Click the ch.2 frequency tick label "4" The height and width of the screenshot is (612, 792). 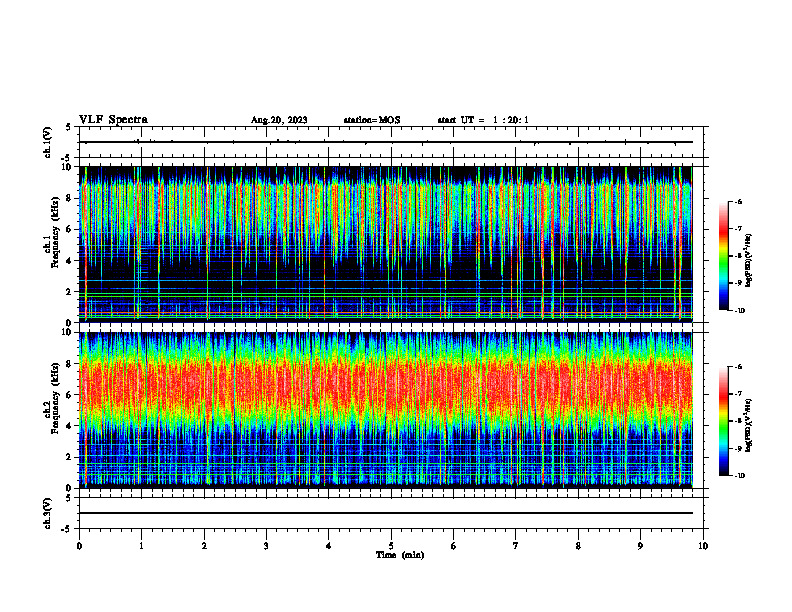pyautogui.click(x=70, y=426)
